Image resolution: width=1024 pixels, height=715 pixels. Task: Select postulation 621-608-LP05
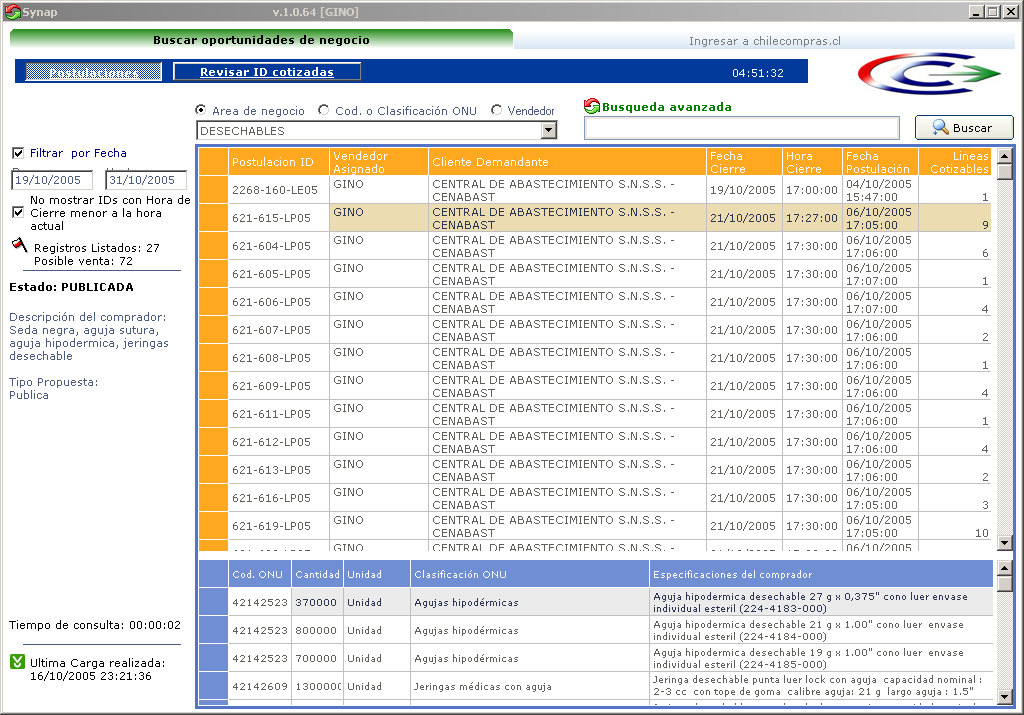[595, 358]
